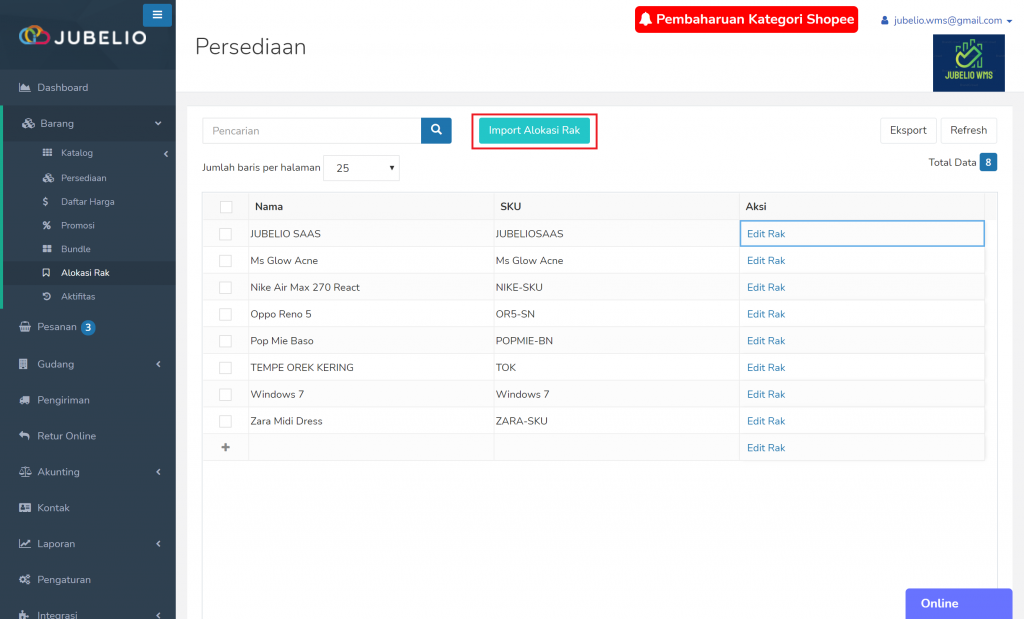Image resolution: width=1024 pixels, height=619 pixels.
Task: Click the bell icon in Shopee notification
Action: click(645, 19)
